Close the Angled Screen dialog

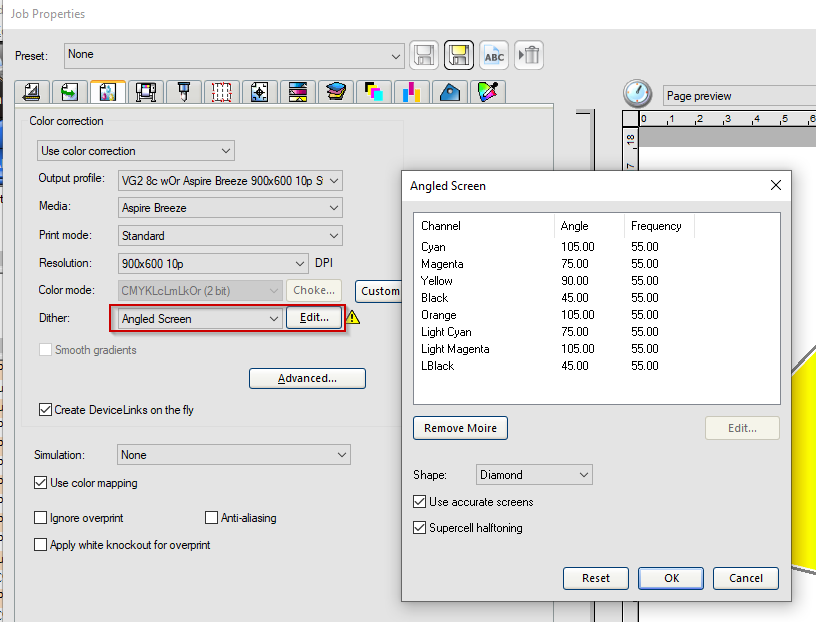pos(775,185)
